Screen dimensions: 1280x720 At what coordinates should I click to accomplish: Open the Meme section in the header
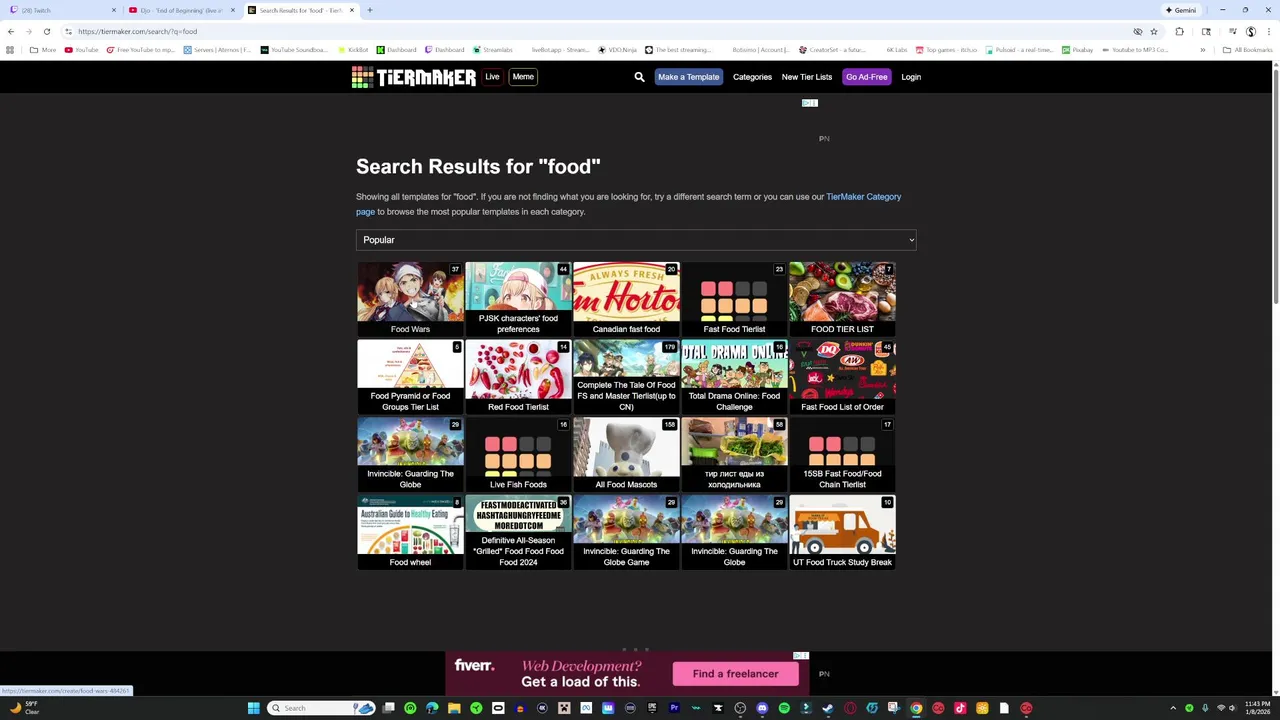(x=523, y=77)
